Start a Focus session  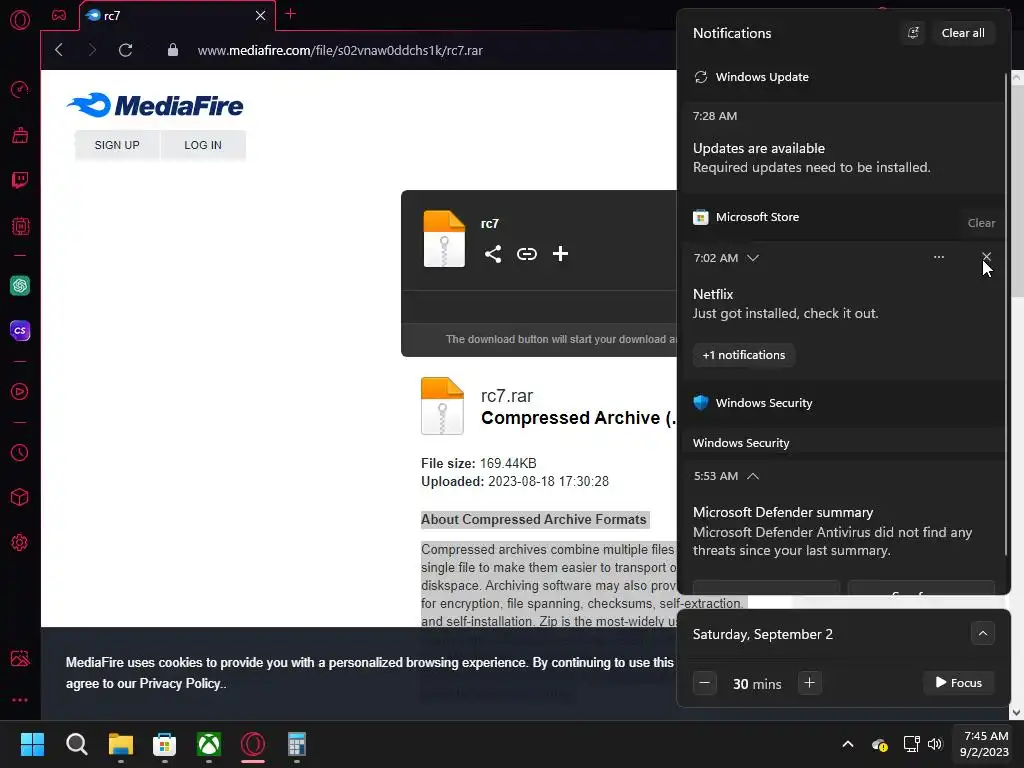(x=959, y=683)
